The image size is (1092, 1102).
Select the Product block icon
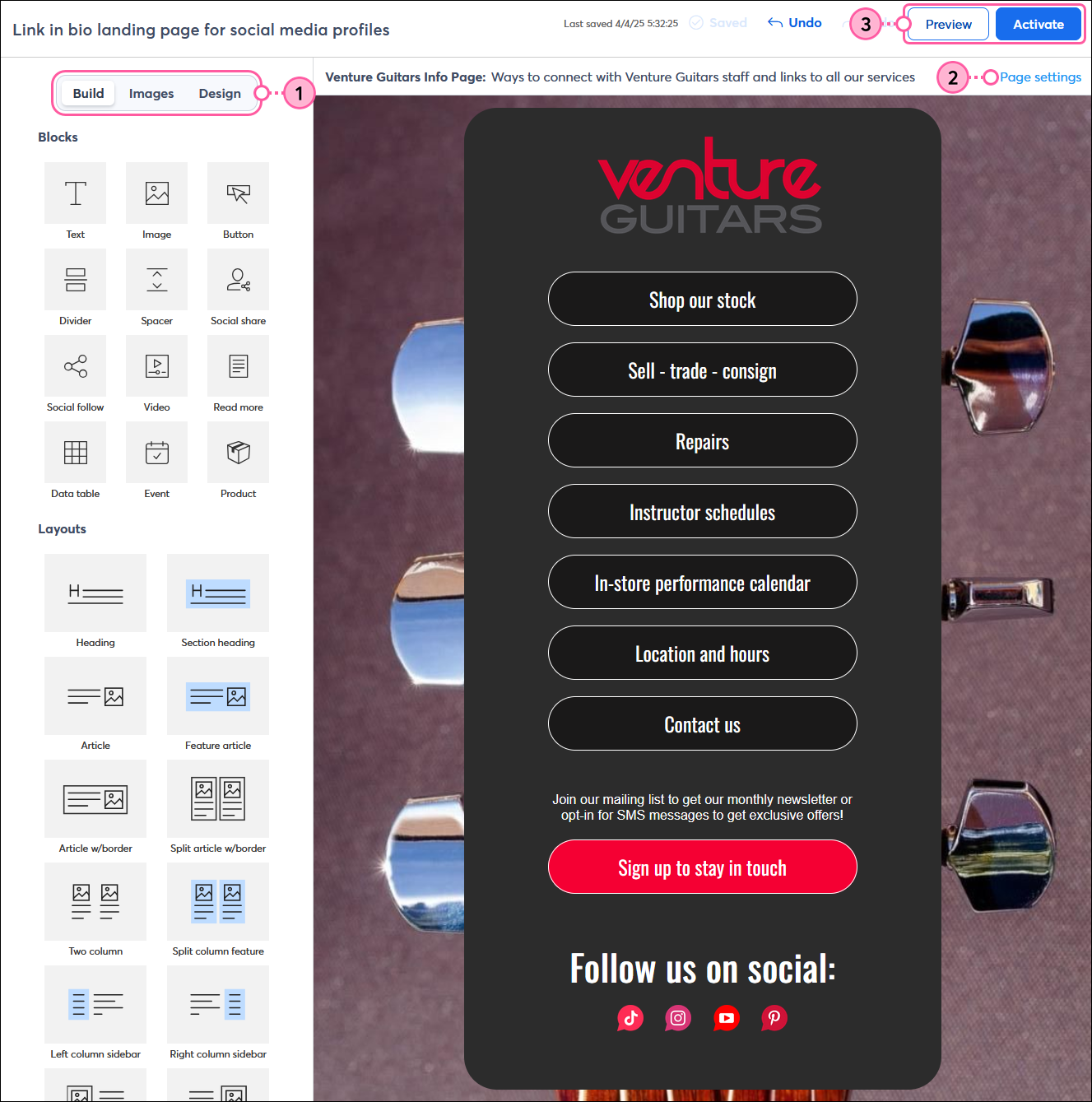point(238,453)
